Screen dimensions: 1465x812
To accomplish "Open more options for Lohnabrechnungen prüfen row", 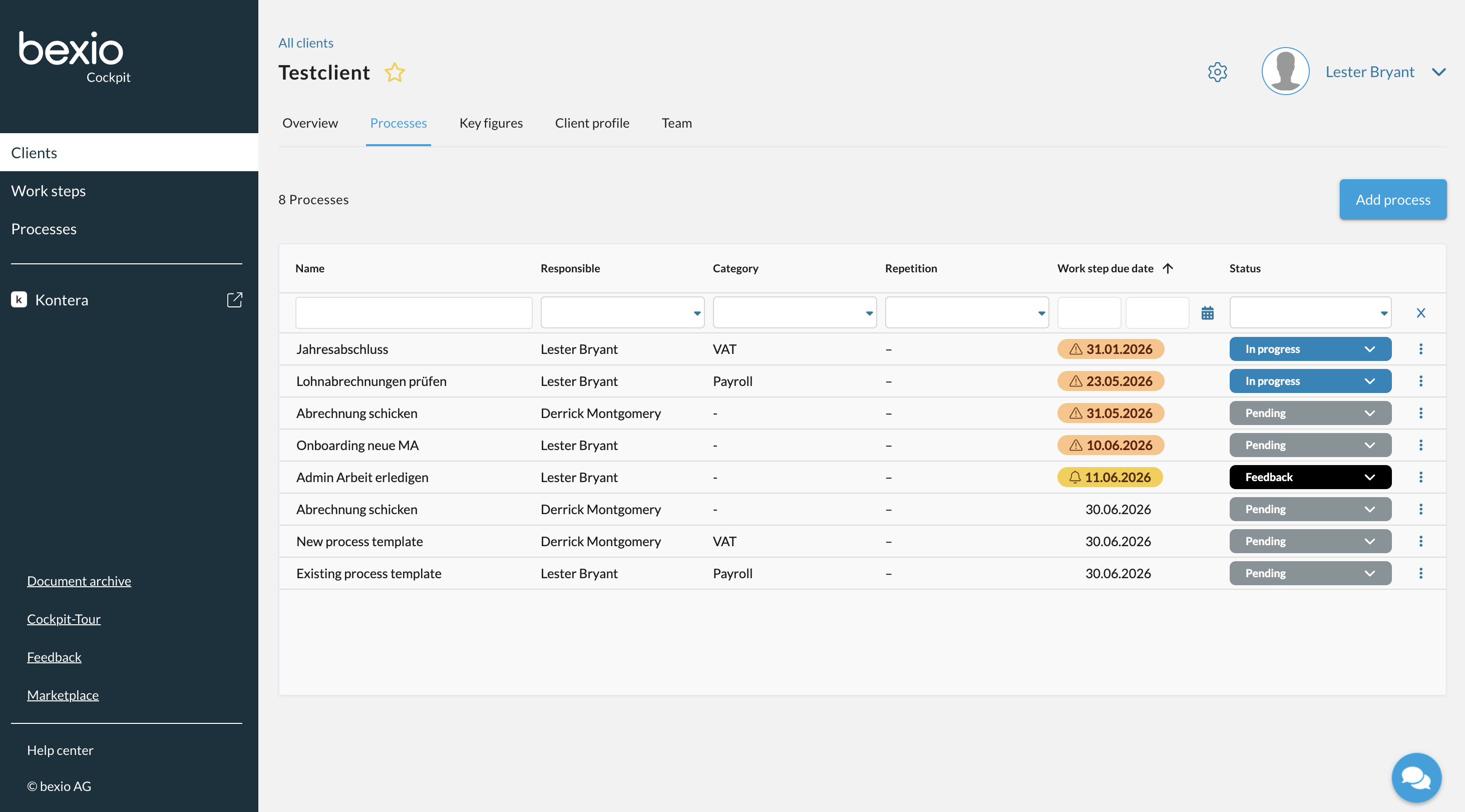I will [1420, 381].
